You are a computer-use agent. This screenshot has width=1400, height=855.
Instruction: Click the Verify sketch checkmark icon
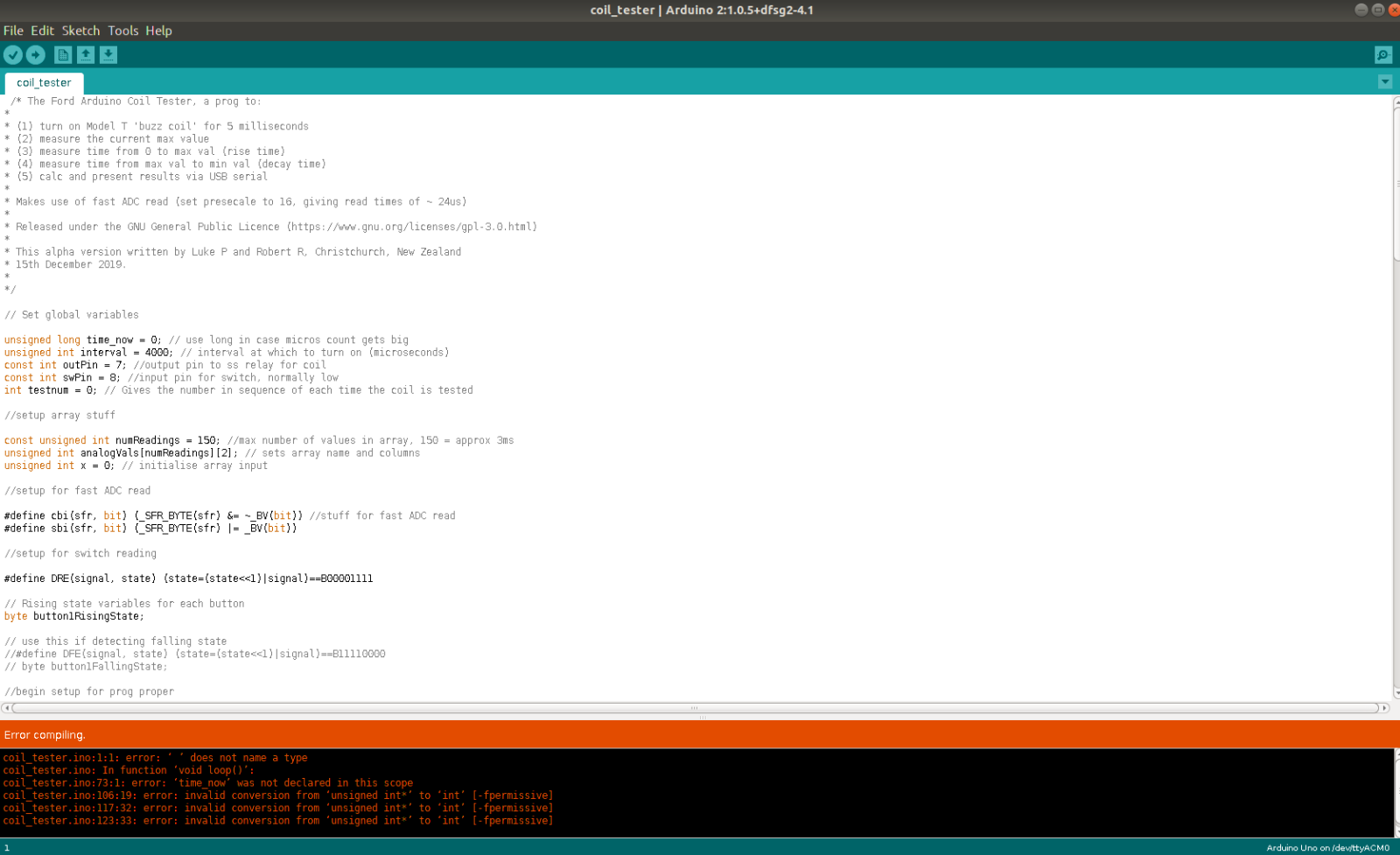pyautogui.click(x=13, y=55)
